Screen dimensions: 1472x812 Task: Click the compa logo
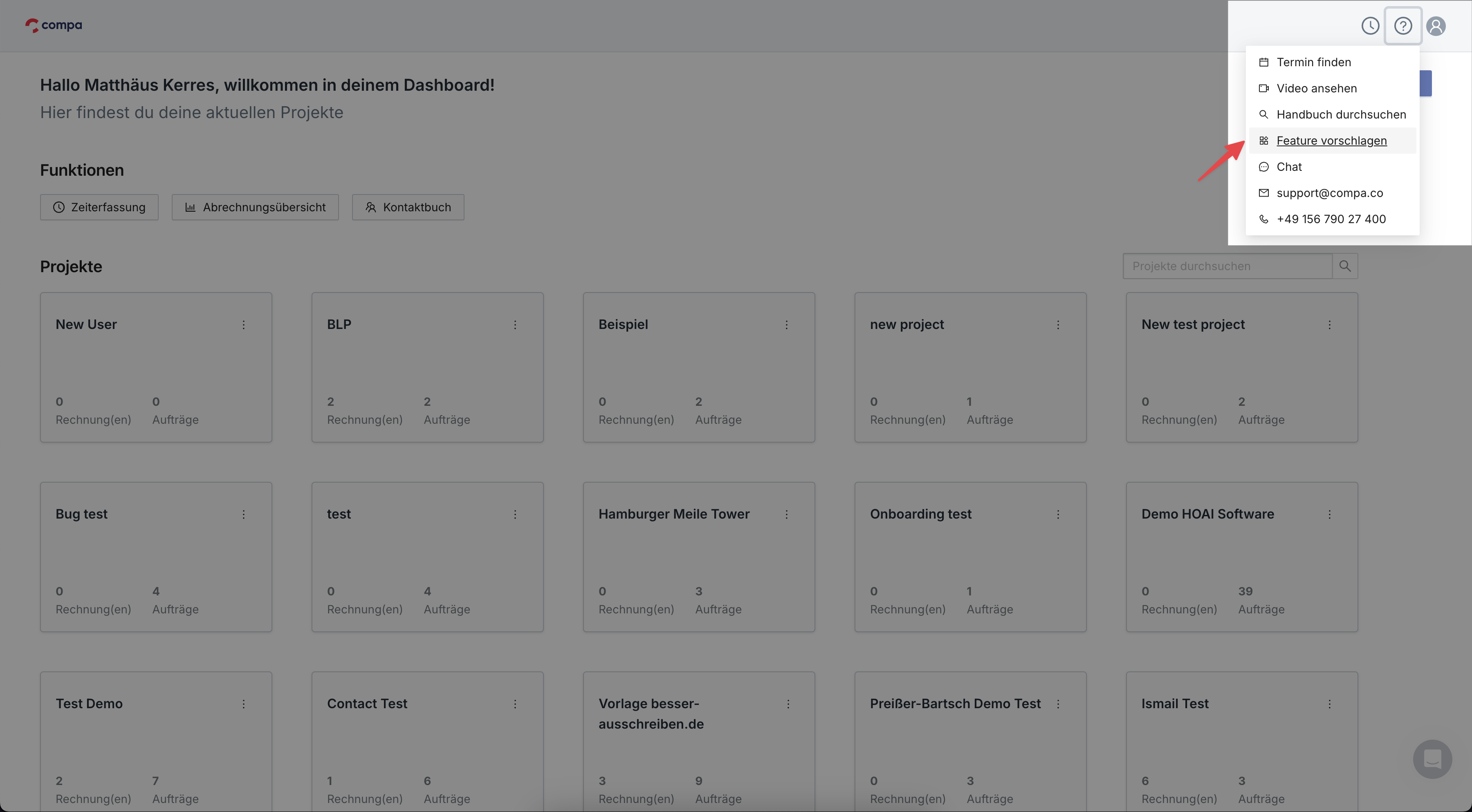54,25
